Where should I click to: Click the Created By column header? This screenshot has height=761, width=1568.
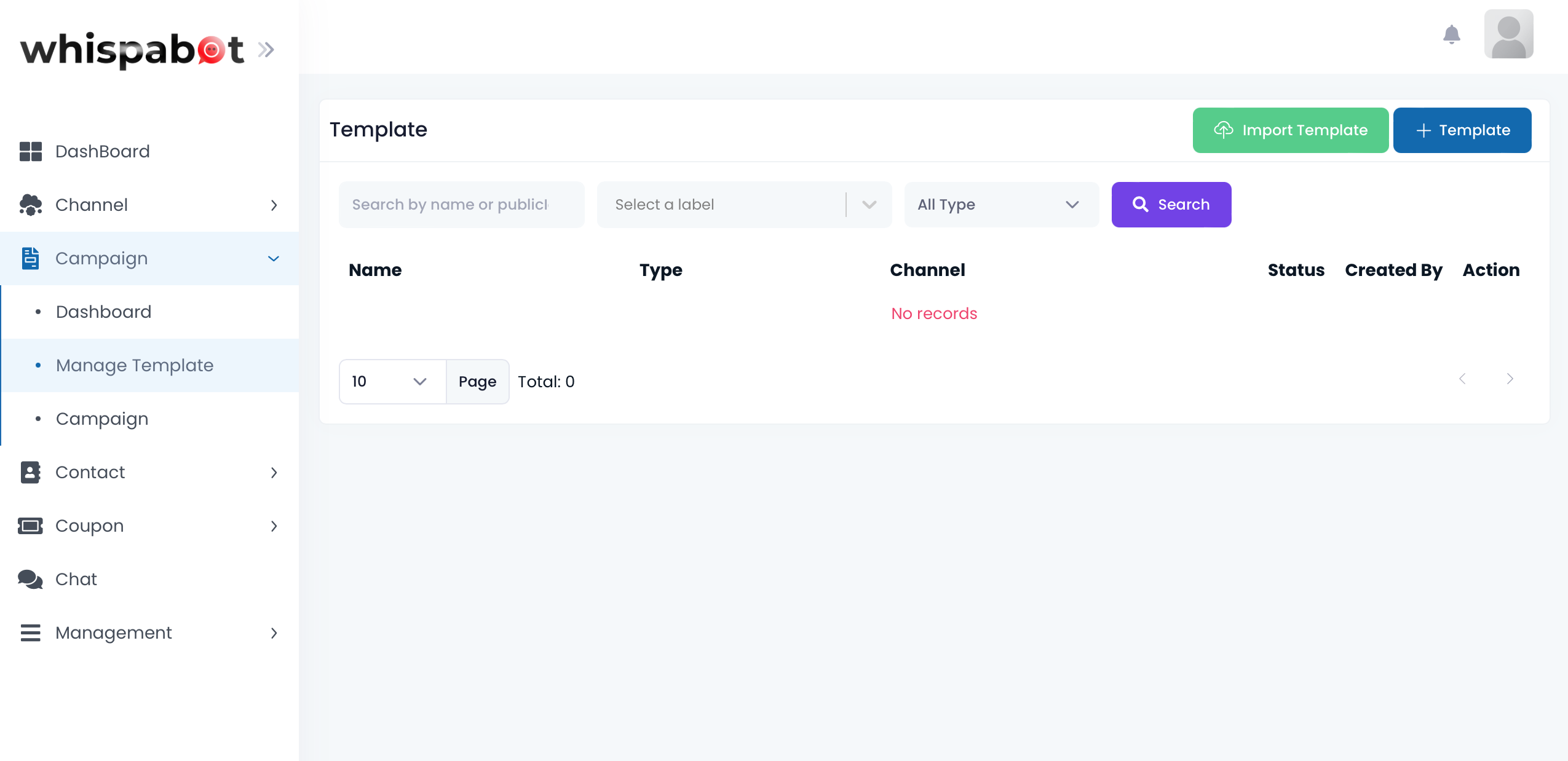(x=1393, y=270)
